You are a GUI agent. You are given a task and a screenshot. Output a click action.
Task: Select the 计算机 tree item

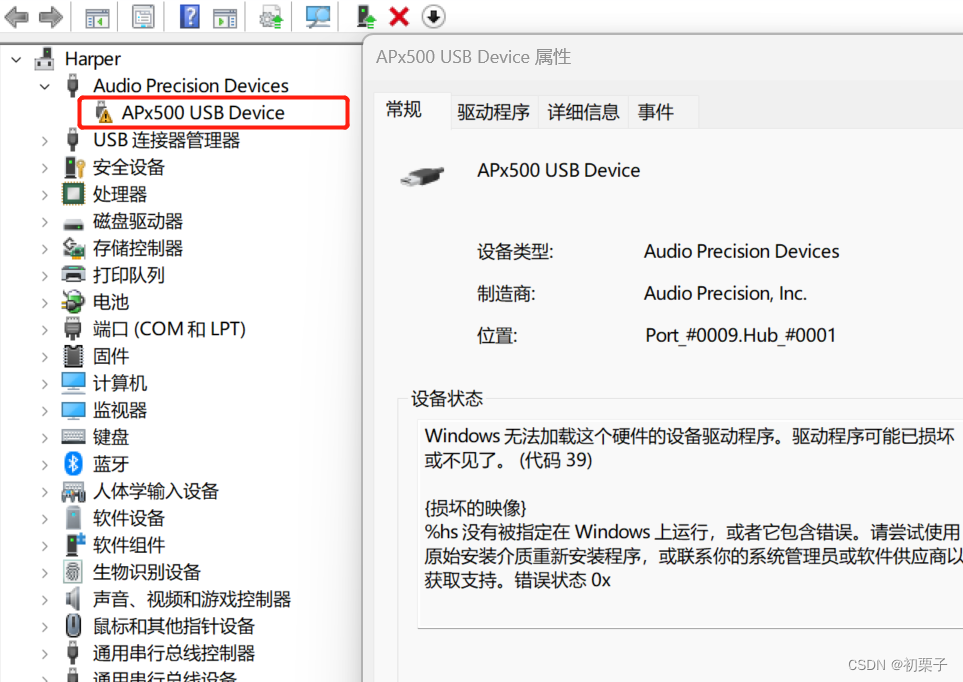tap(120, 383)
